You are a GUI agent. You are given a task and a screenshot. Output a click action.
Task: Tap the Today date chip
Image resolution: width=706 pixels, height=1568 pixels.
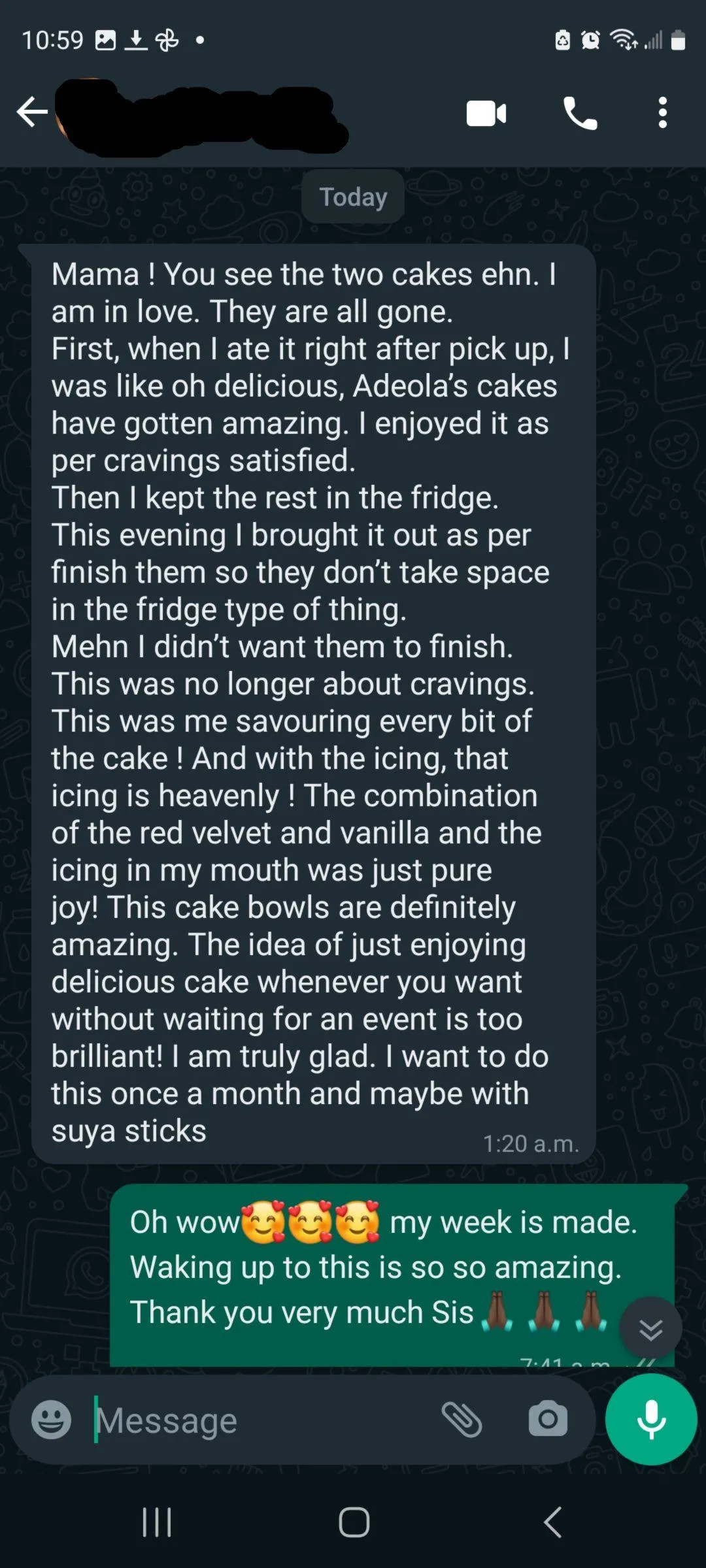click(x=353, y=197)
